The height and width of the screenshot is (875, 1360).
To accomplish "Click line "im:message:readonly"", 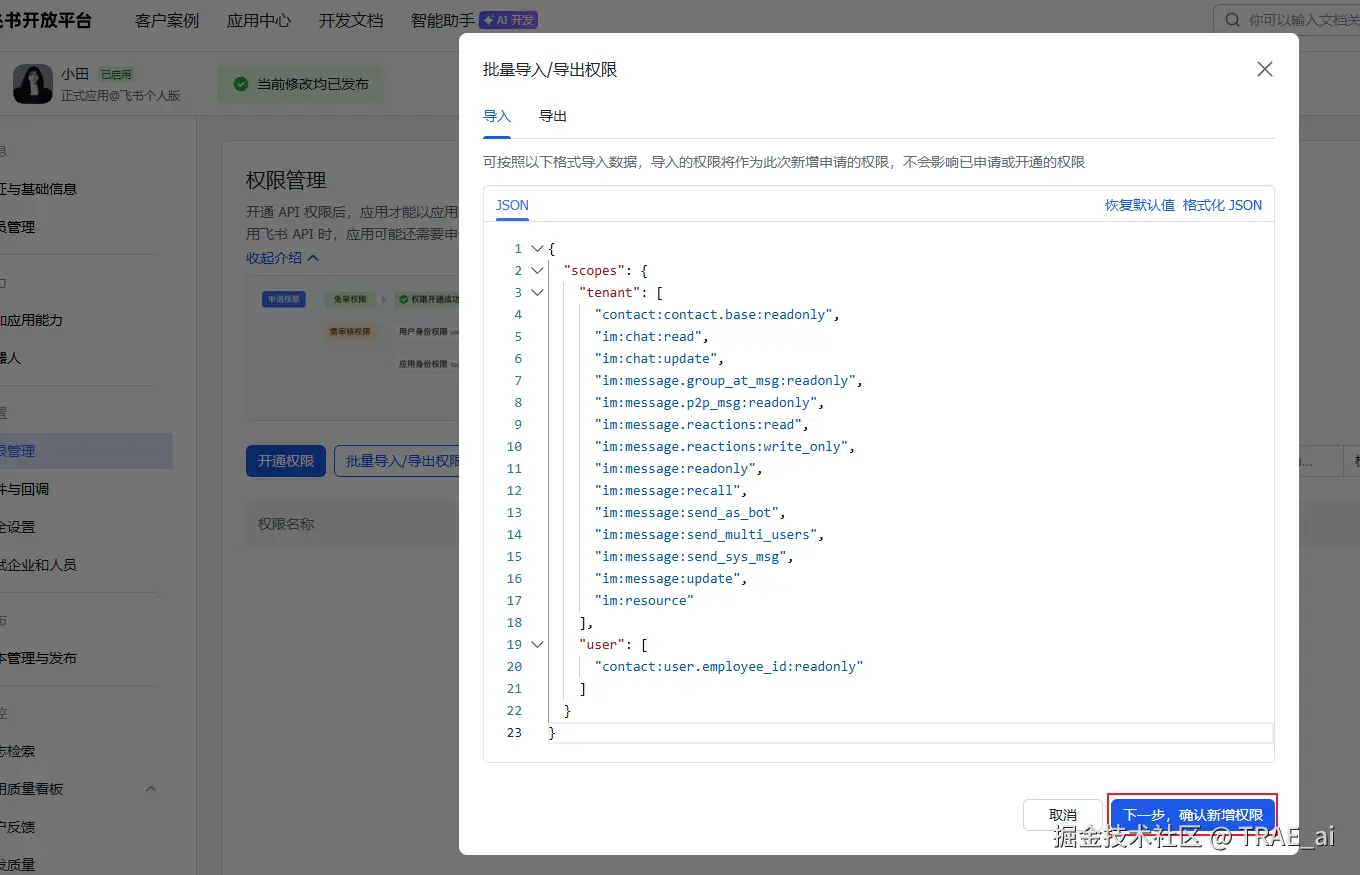I will pyautogui.click(x=674, y=469).
